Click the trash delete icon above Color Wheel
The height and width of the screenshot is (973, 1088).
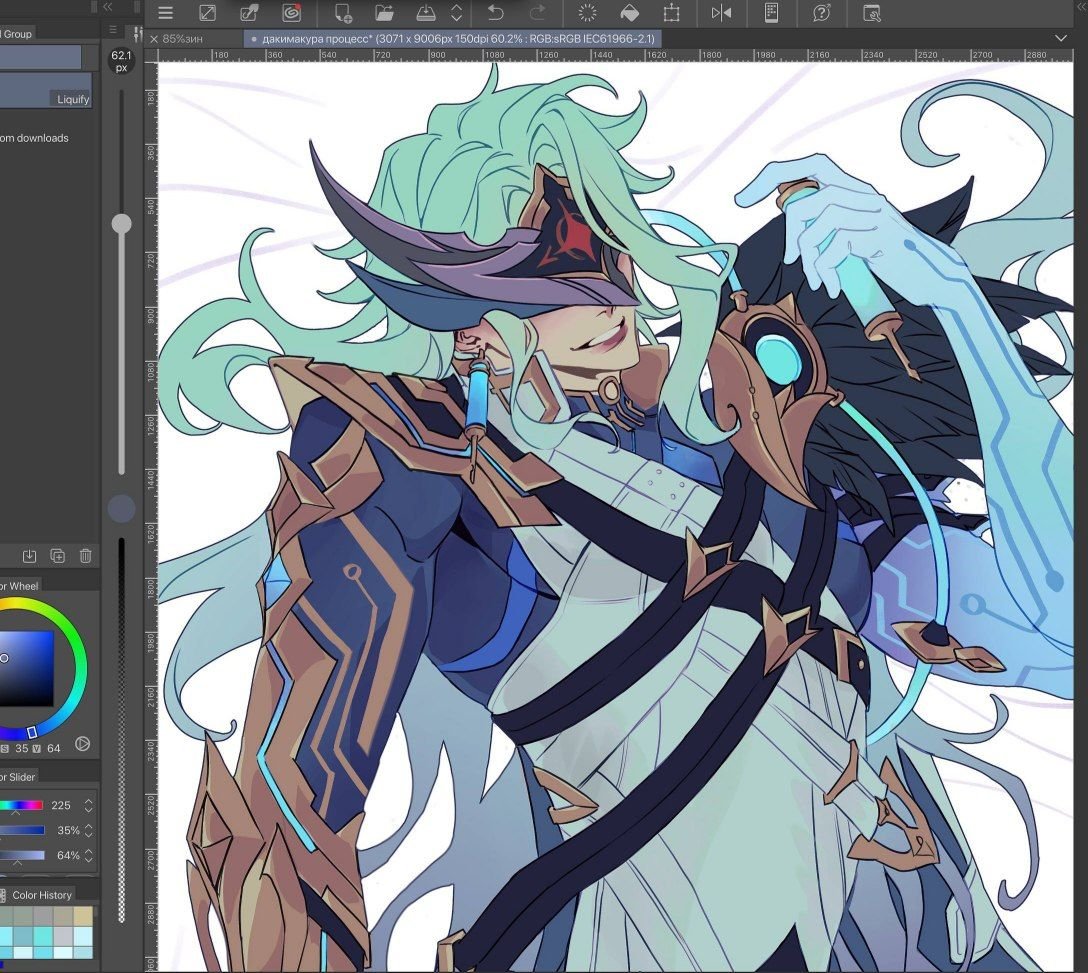(85, 556)
